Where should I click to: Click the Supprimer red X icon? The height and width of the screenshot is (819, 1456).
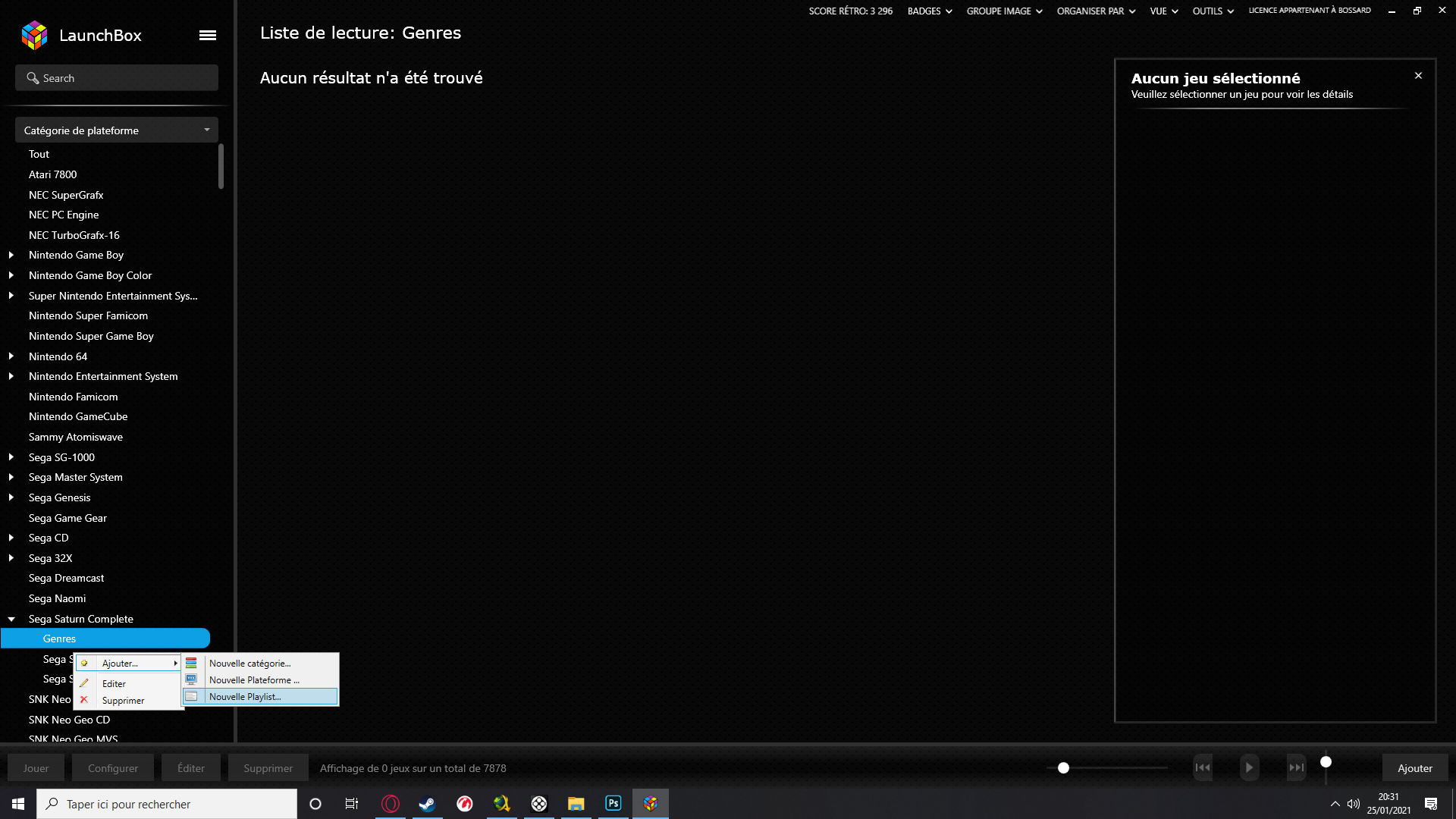click(84, 700)
